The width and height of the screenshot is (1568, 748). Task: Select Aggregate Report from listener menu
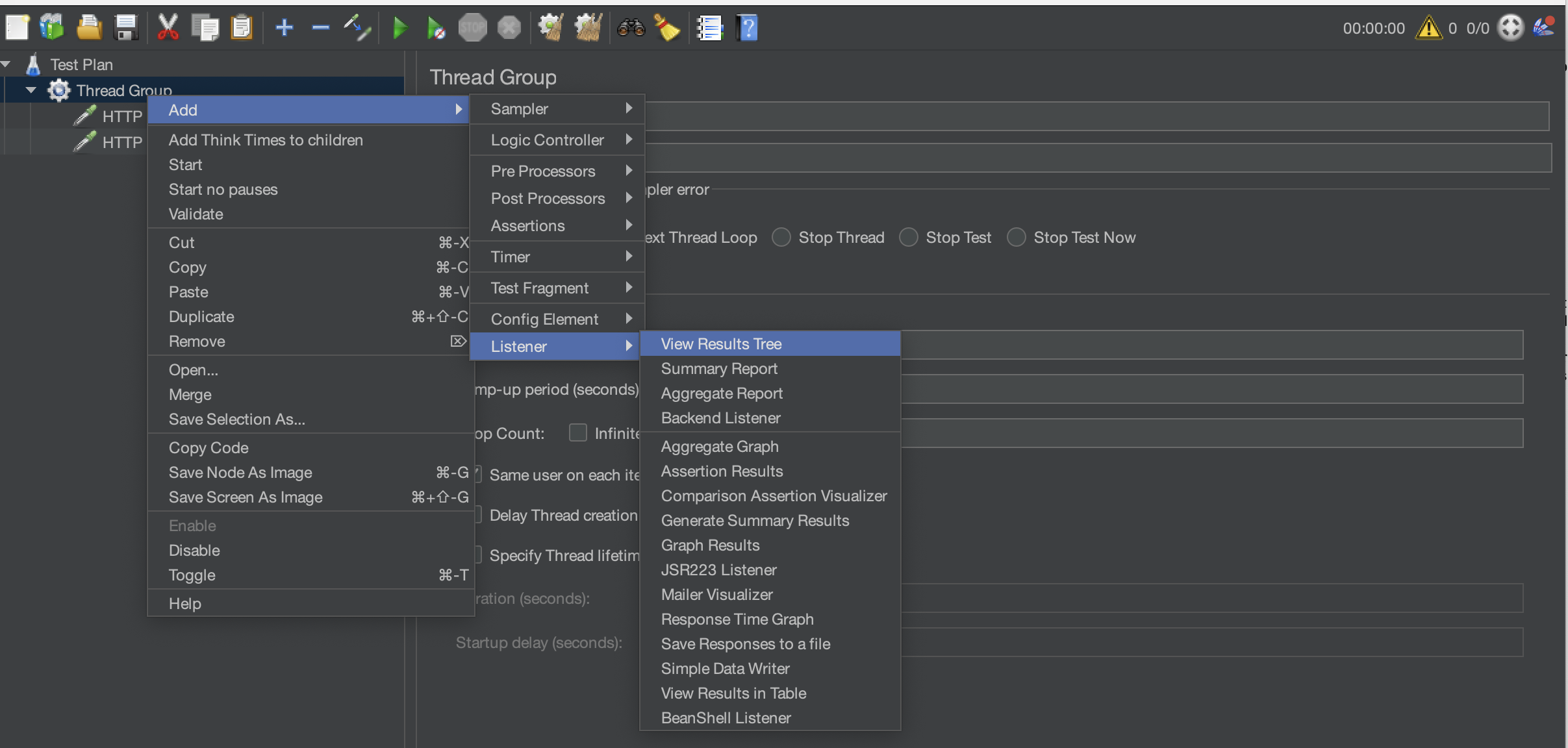pyautogui.click(x=721, y=393)
